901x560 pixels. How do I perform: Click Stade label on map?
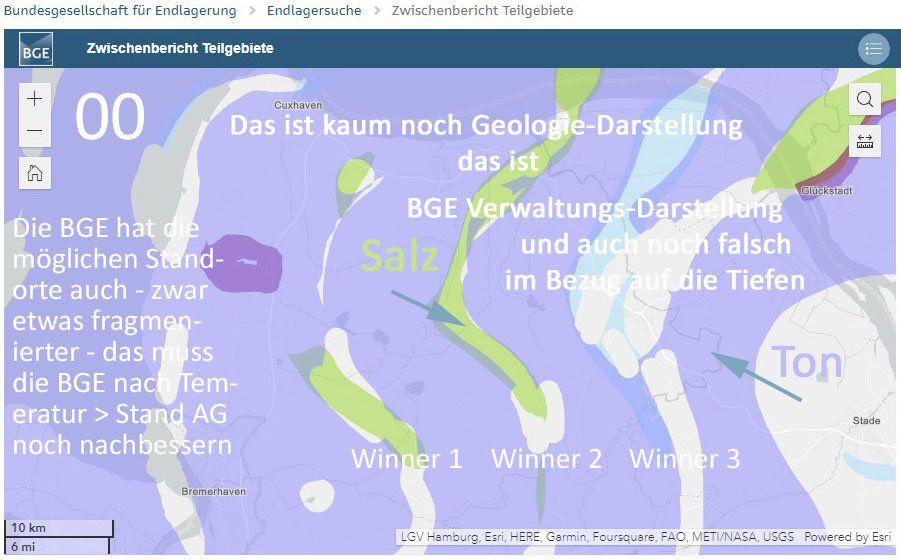click(866, 420)
